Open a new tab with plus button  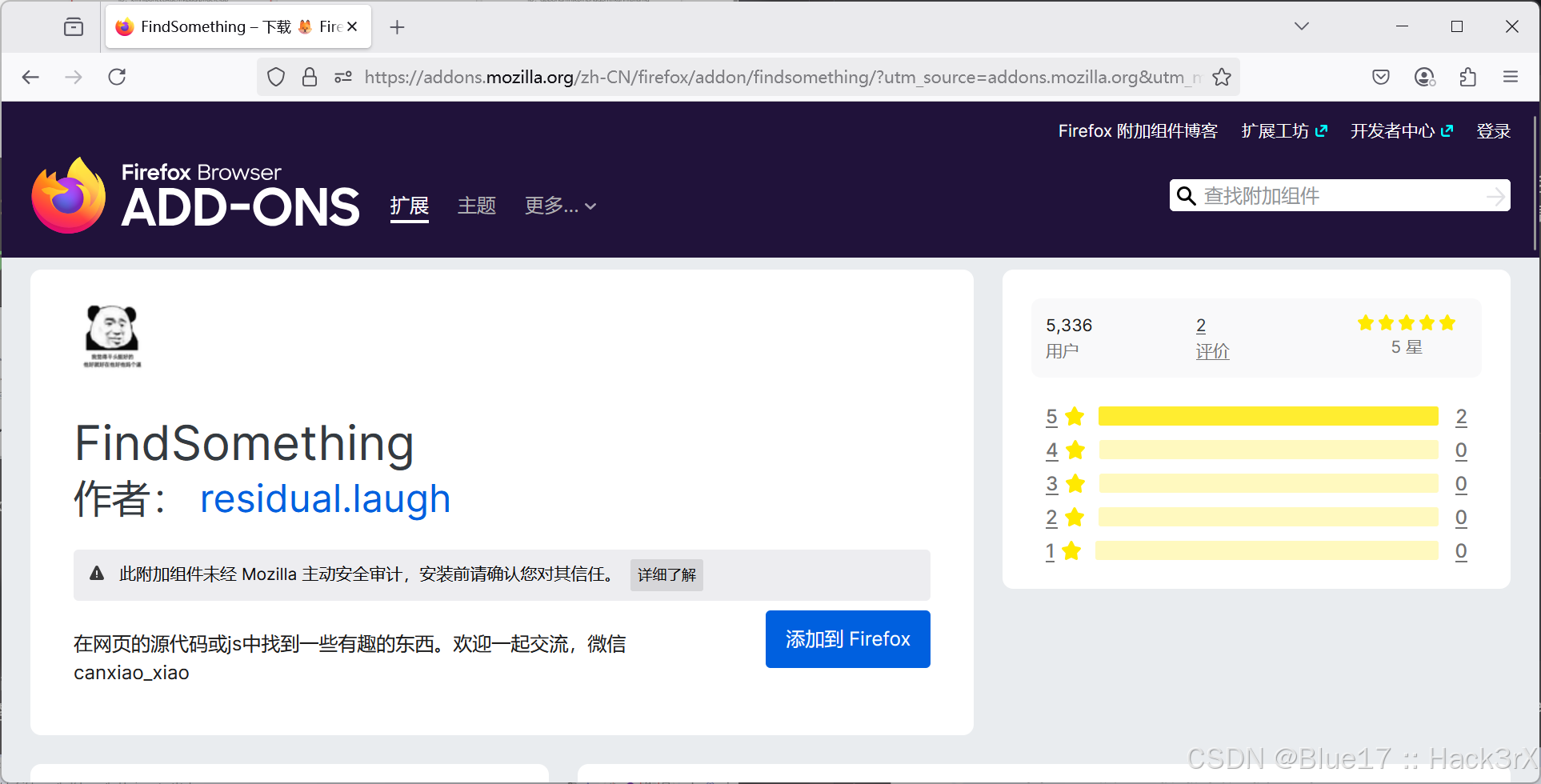pos(397,27)
